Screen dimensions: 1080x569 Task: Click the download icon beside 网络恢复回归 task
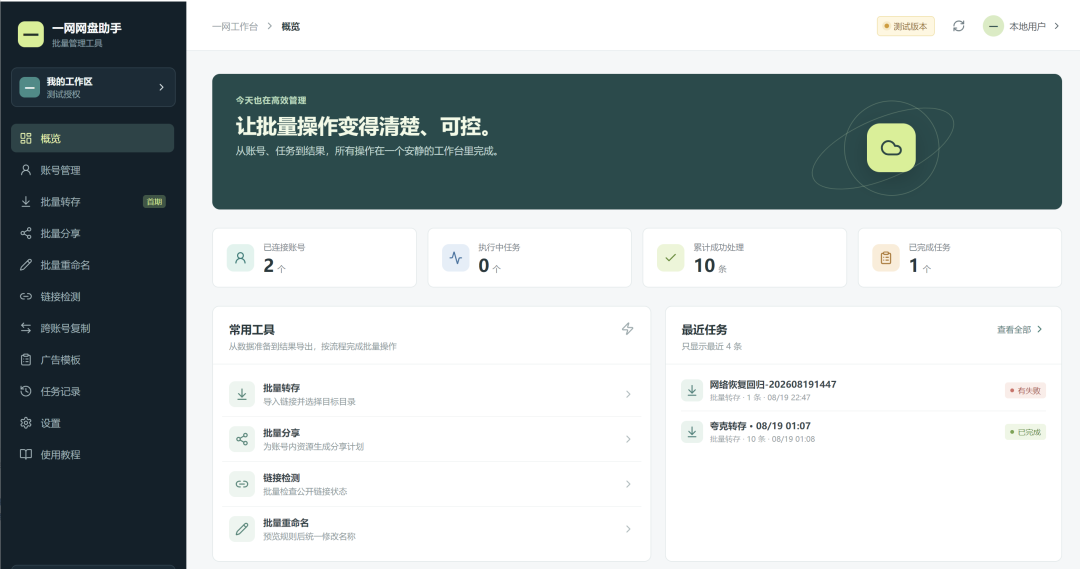(x=692, y=391)
